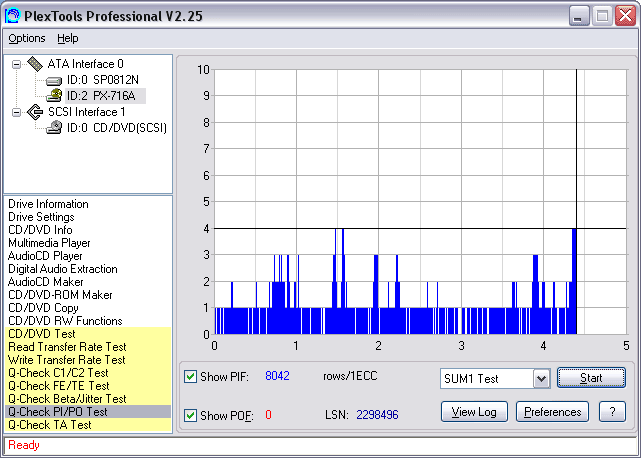The image size is (641, 458).
Task: Select Q-Check TA Test
Action: 88,425
